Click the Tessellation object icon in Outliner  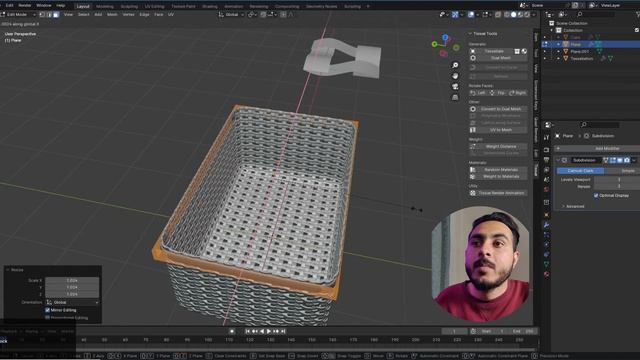(x=566, y=58)
